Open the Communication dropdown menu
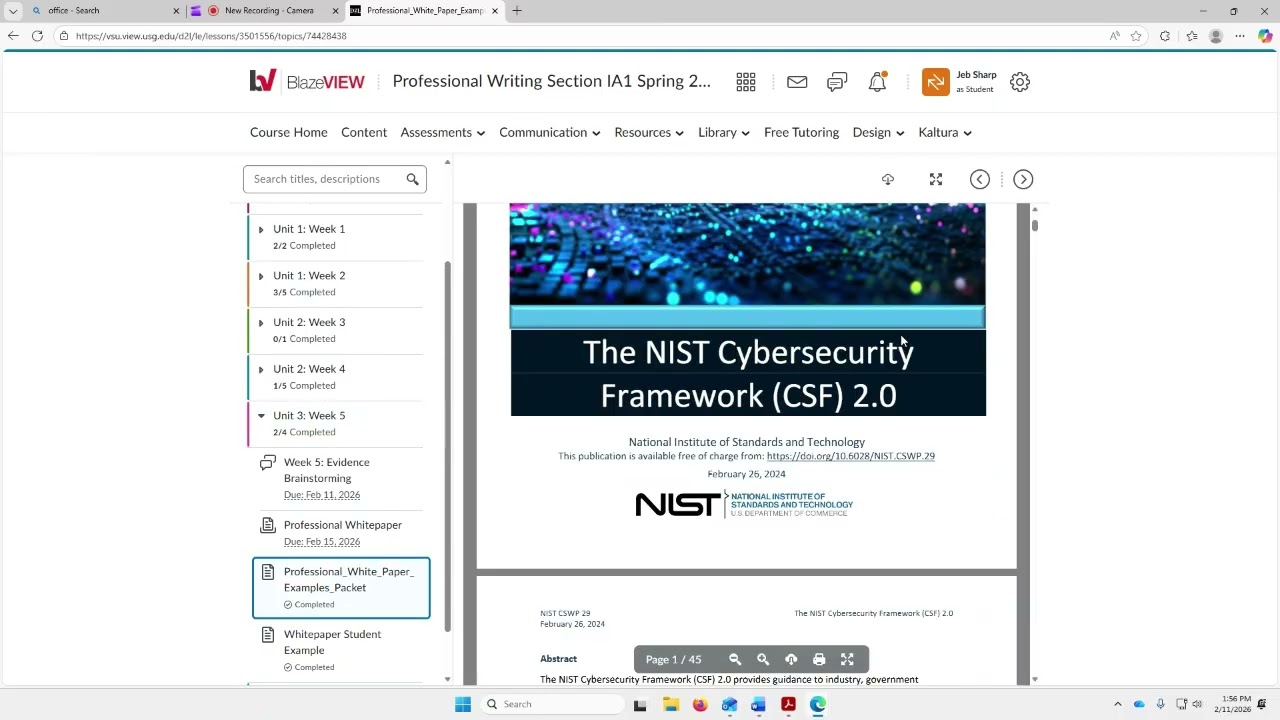The image size is (1280, 720). click(549, 132)
